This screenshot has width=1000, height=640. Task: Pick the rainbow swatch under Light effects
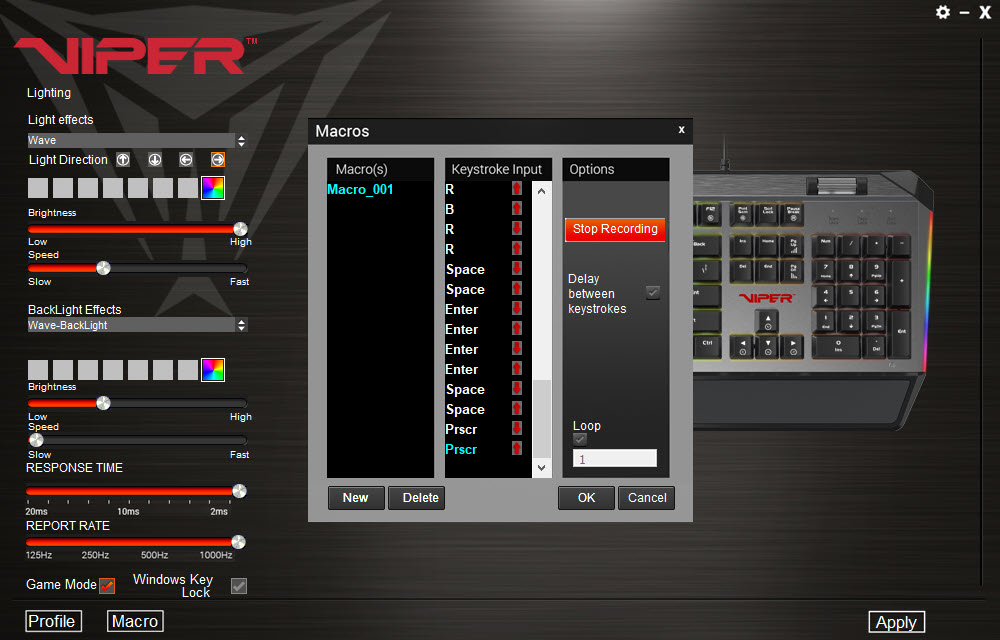[213, 188]
